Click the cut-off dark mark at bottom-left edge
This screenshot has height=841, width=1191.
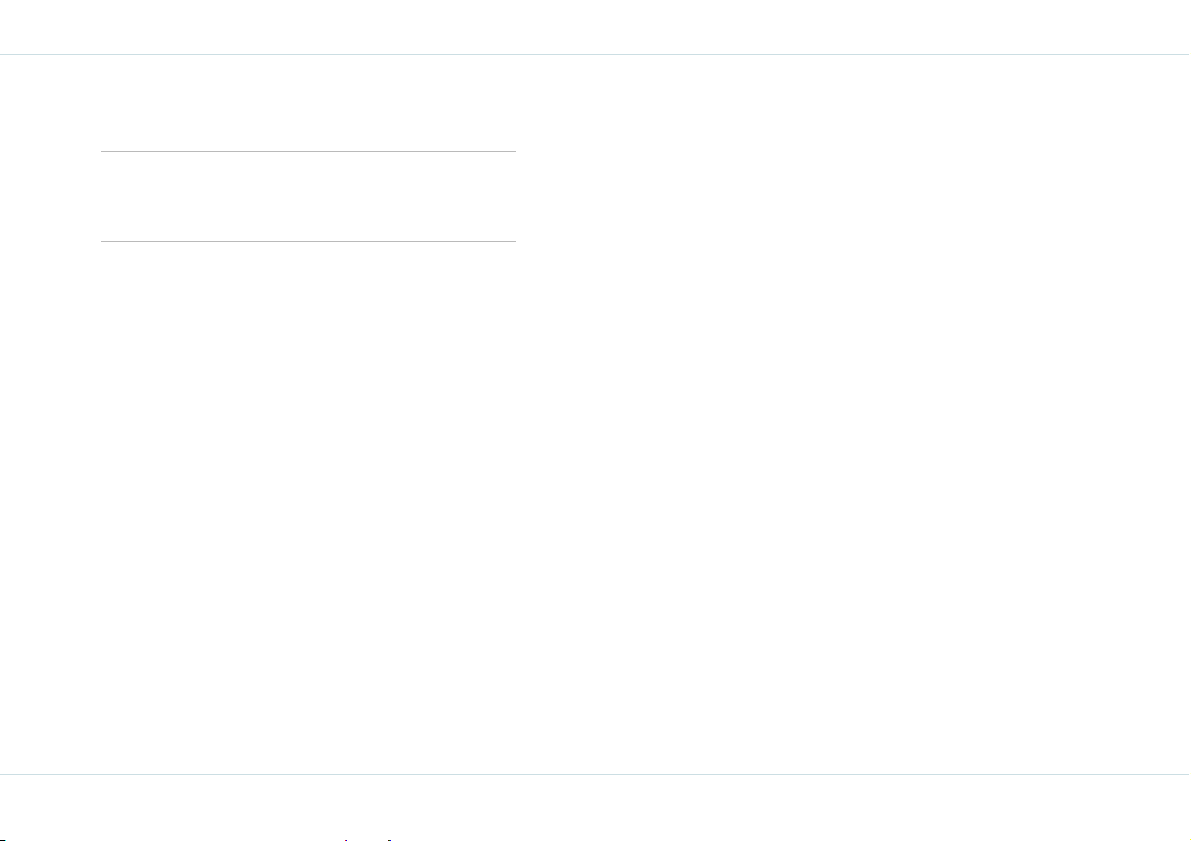pyautogui.click(x=3, y=839)
